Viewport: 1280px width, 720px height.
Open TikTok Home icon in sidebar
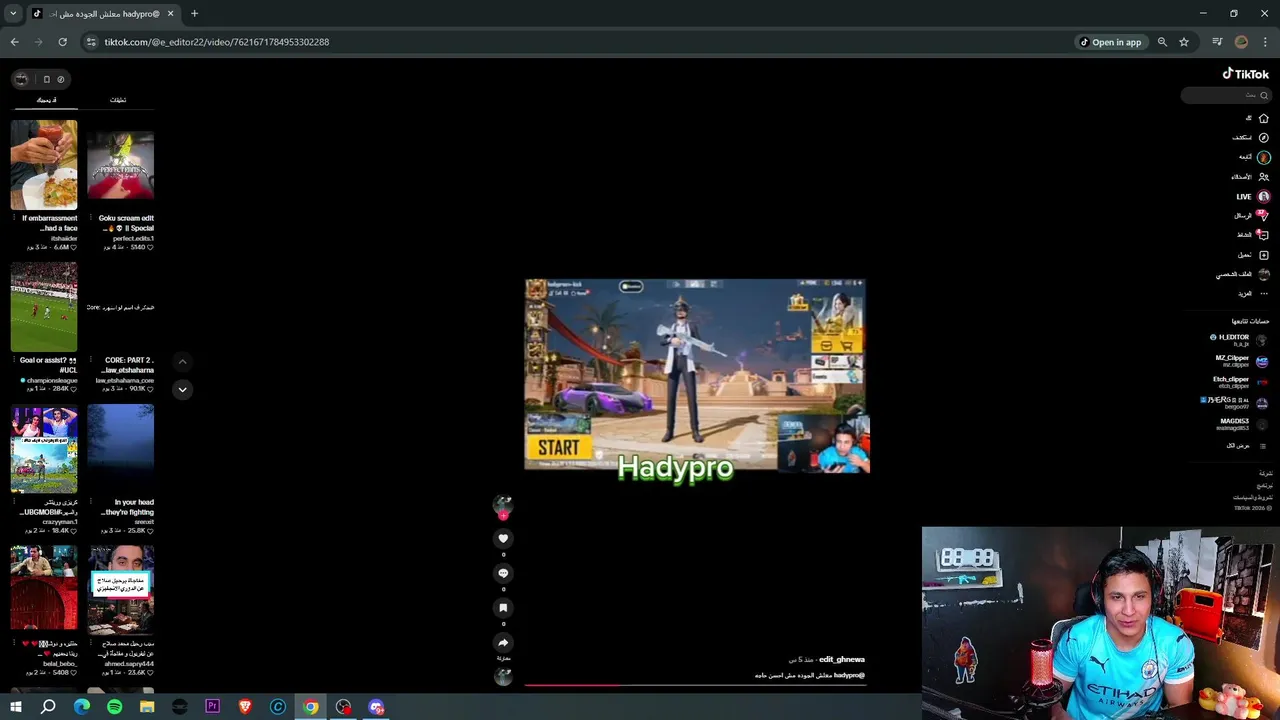pyautogui.click(x=1263, y=118)
